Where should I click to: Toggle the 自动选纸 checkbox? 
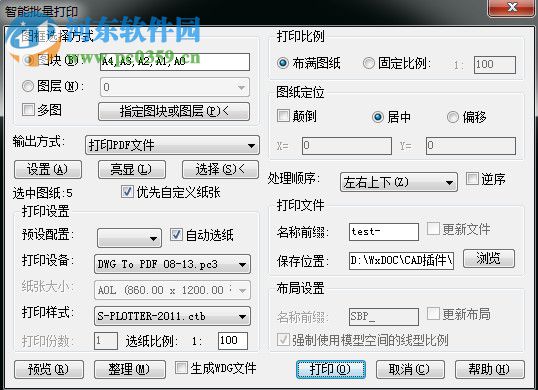click(x=176, y=235)
